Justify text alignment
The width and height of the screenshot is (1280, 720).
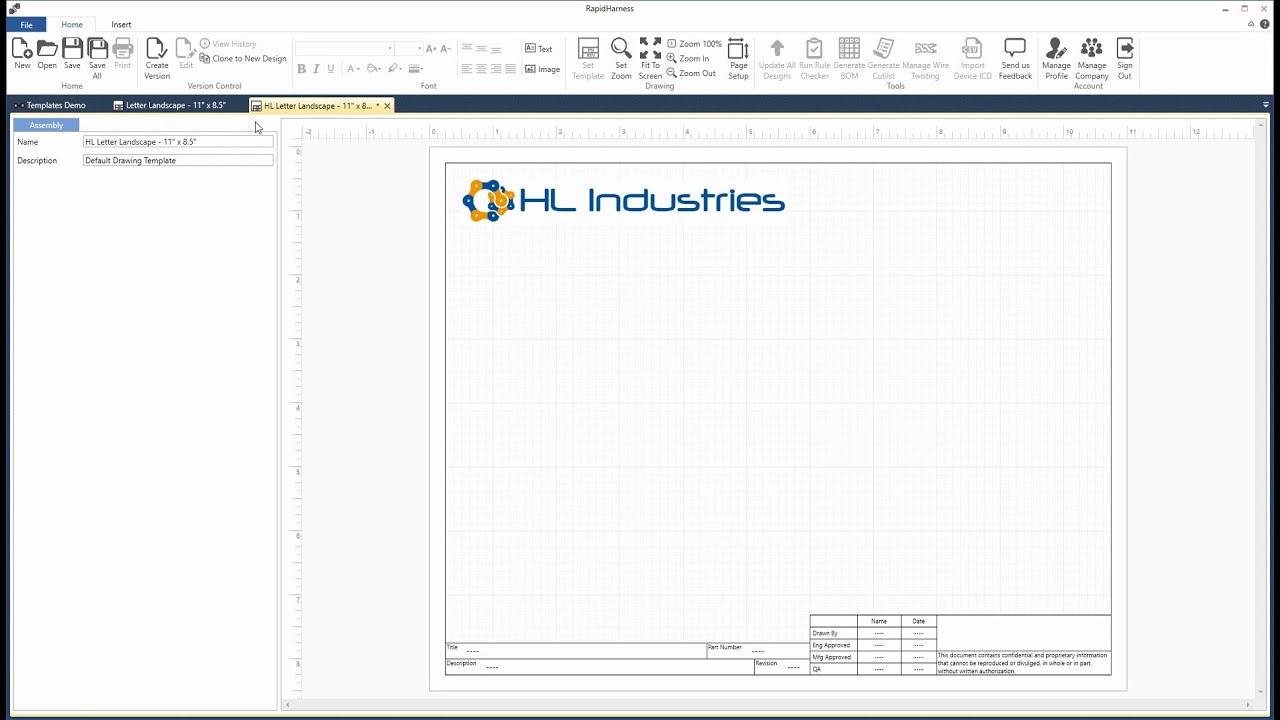click(x=511, y=69)
